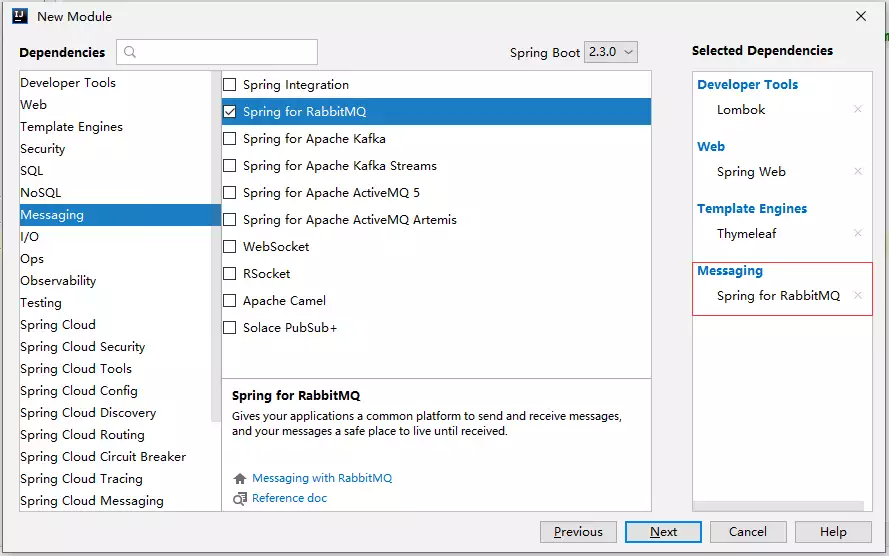This screenshot has height=556, width=889.
Task: Click horizontal scrollbar under Selected Dependencies
Action: [778, 506]
